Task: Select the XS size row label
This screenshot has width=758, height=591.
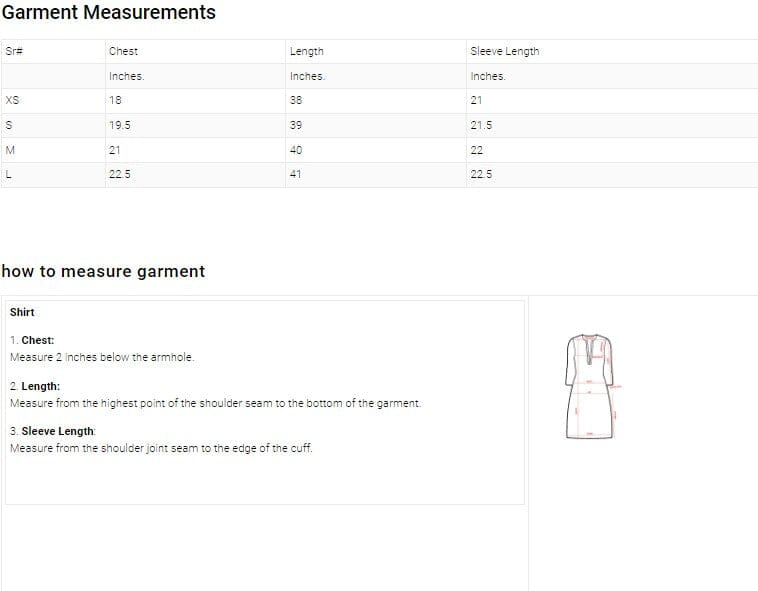Action: 12,100
